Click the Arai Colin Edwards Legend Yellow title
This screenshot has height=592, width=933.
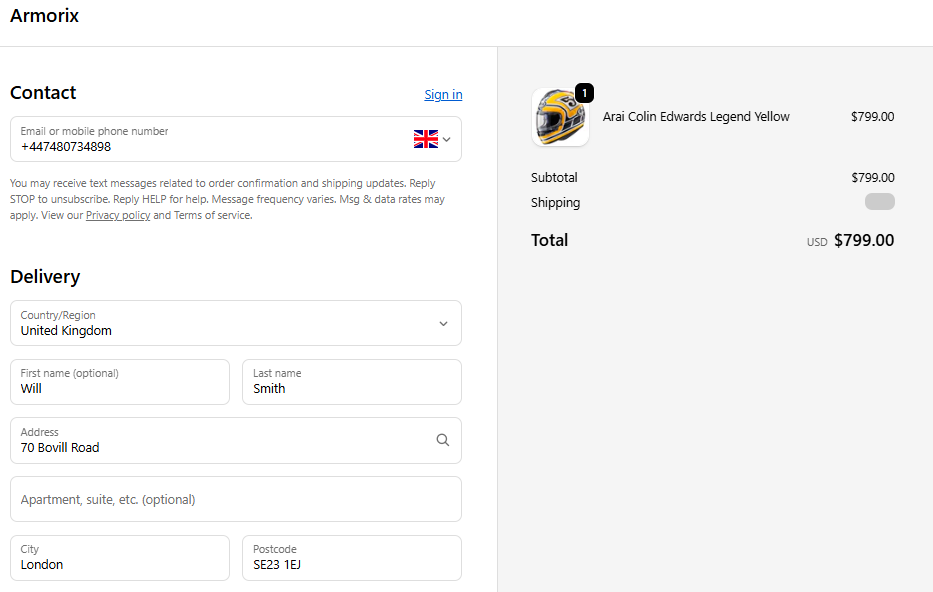point(696,117)
